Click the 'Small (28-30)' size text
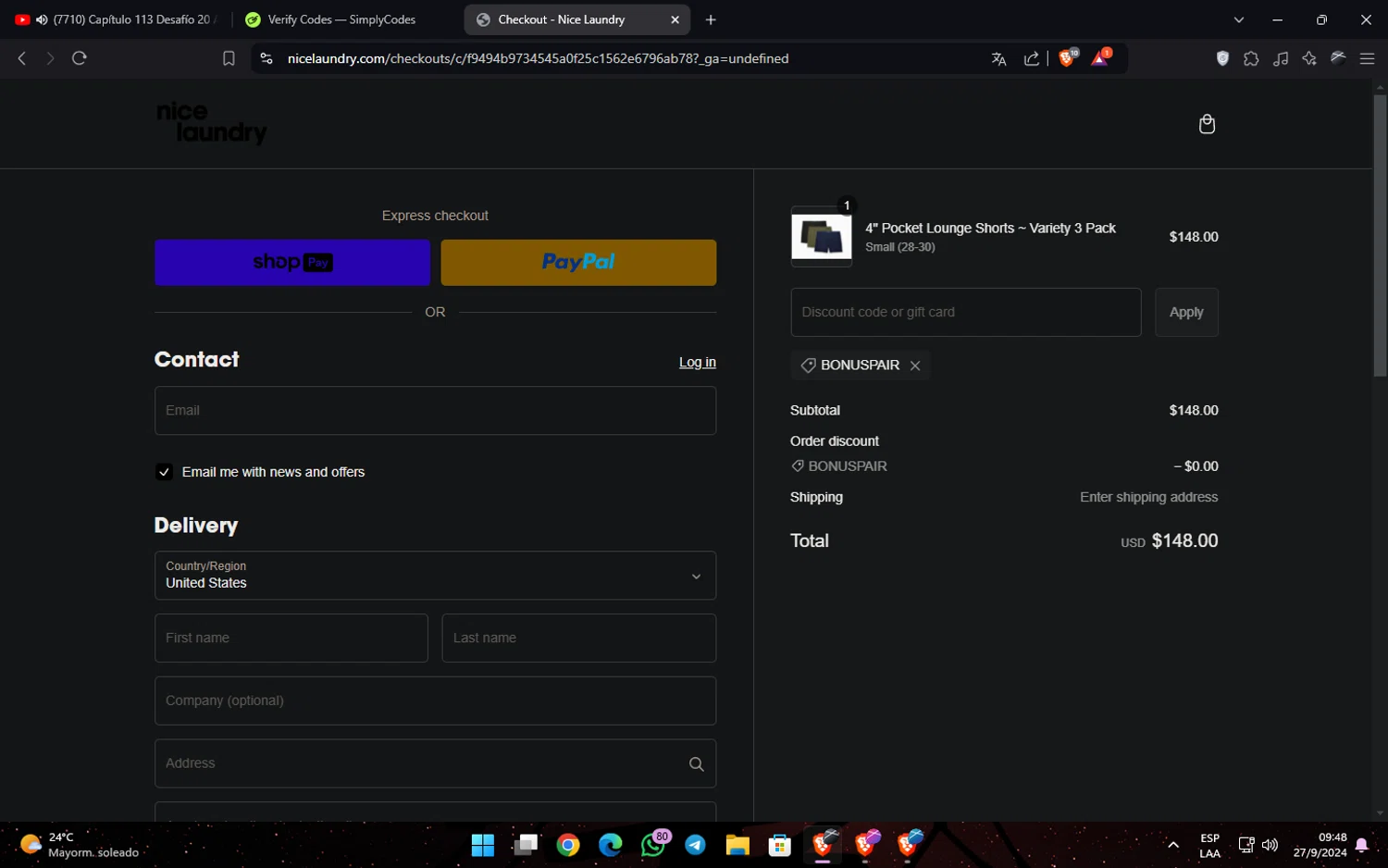Viewport: 1388px width, 868px height. [x=900, y=247]
